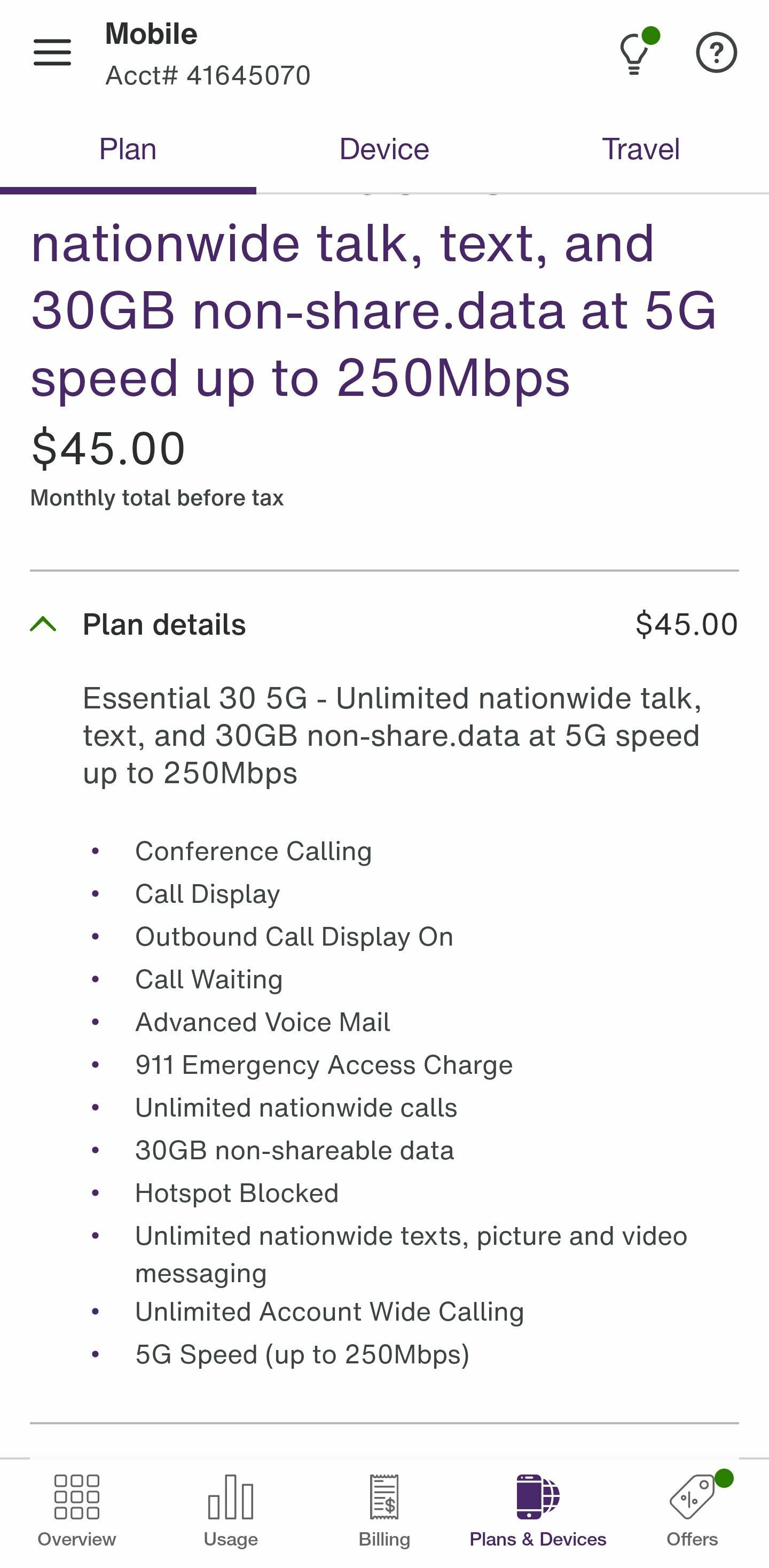
Task: Click the $45.00 Plan details amount
Action: click(686, 625)
